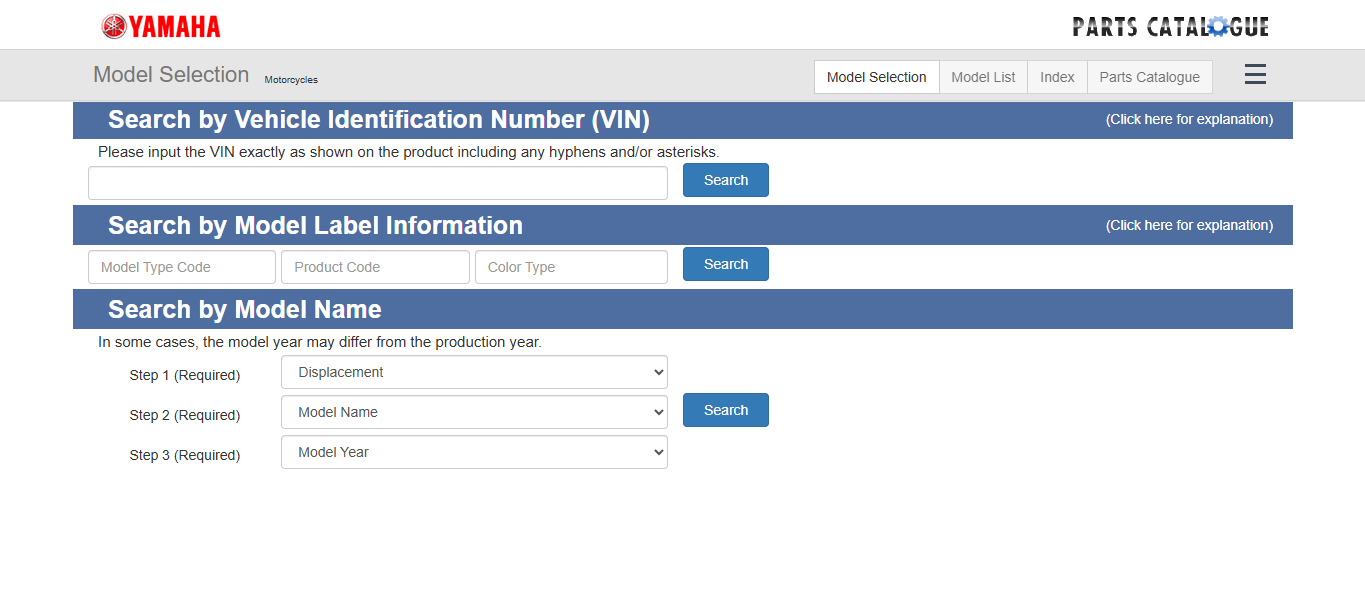Click the Yamaha logo
Image resolution: width=1365 pixels, height=593 pixels.
click(x=161, y=27)
